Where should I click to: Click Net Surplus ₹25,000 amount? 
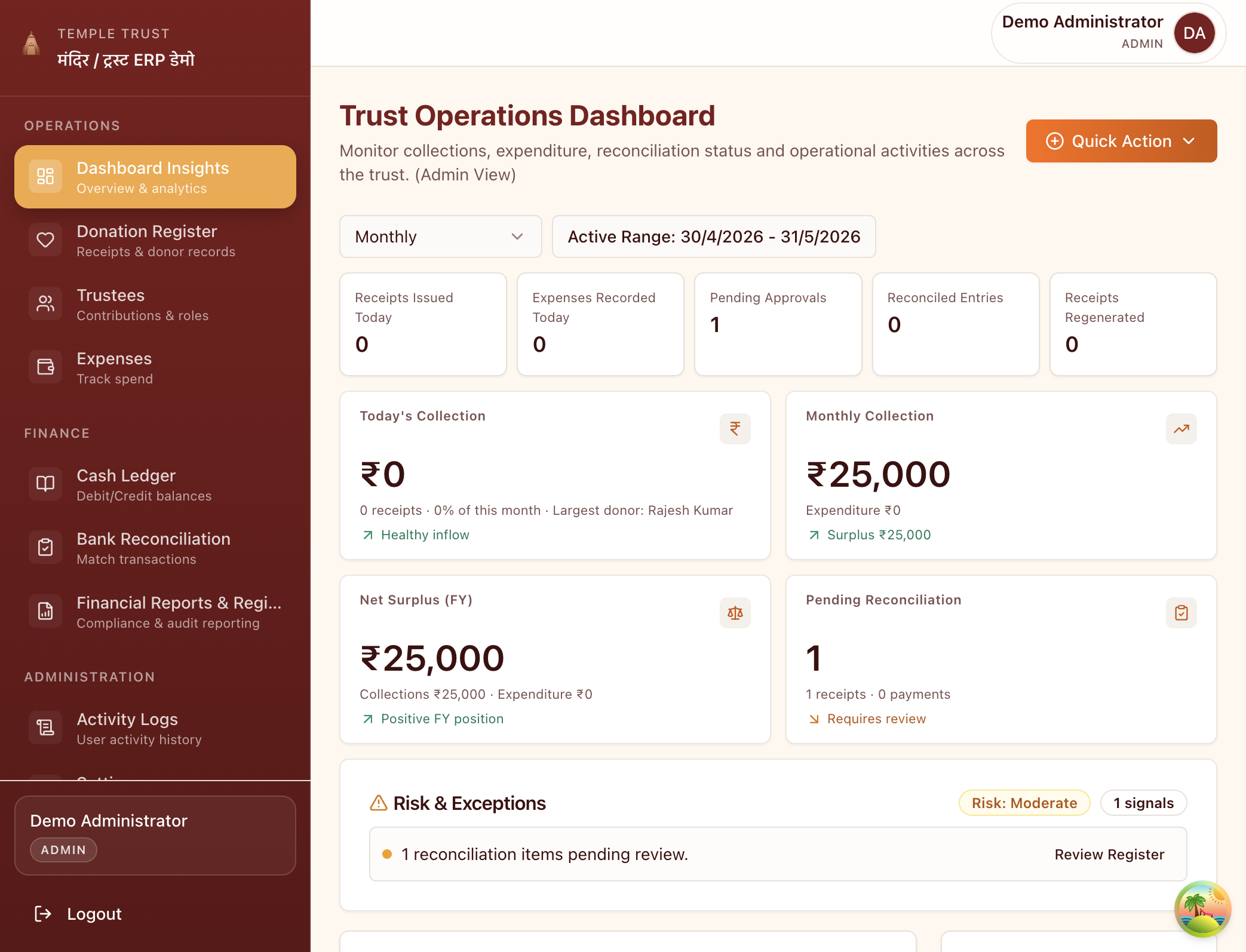pos(432,659)
